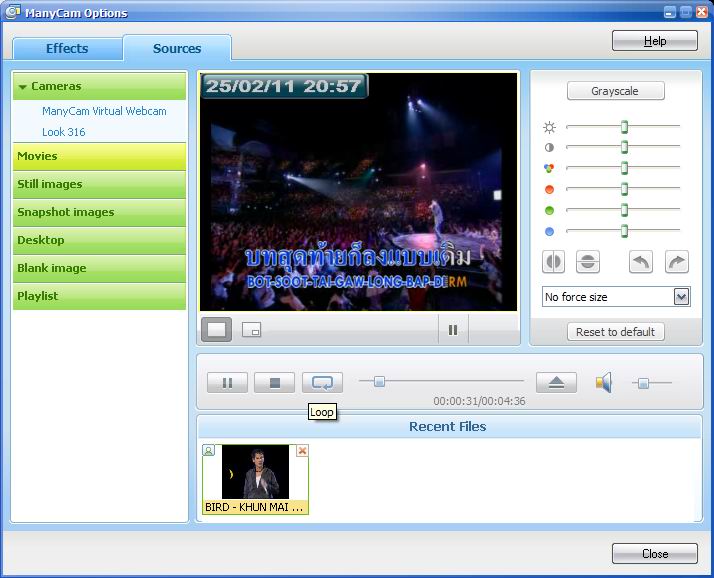Toggle Grayscale effect on video

pos(615,91)
